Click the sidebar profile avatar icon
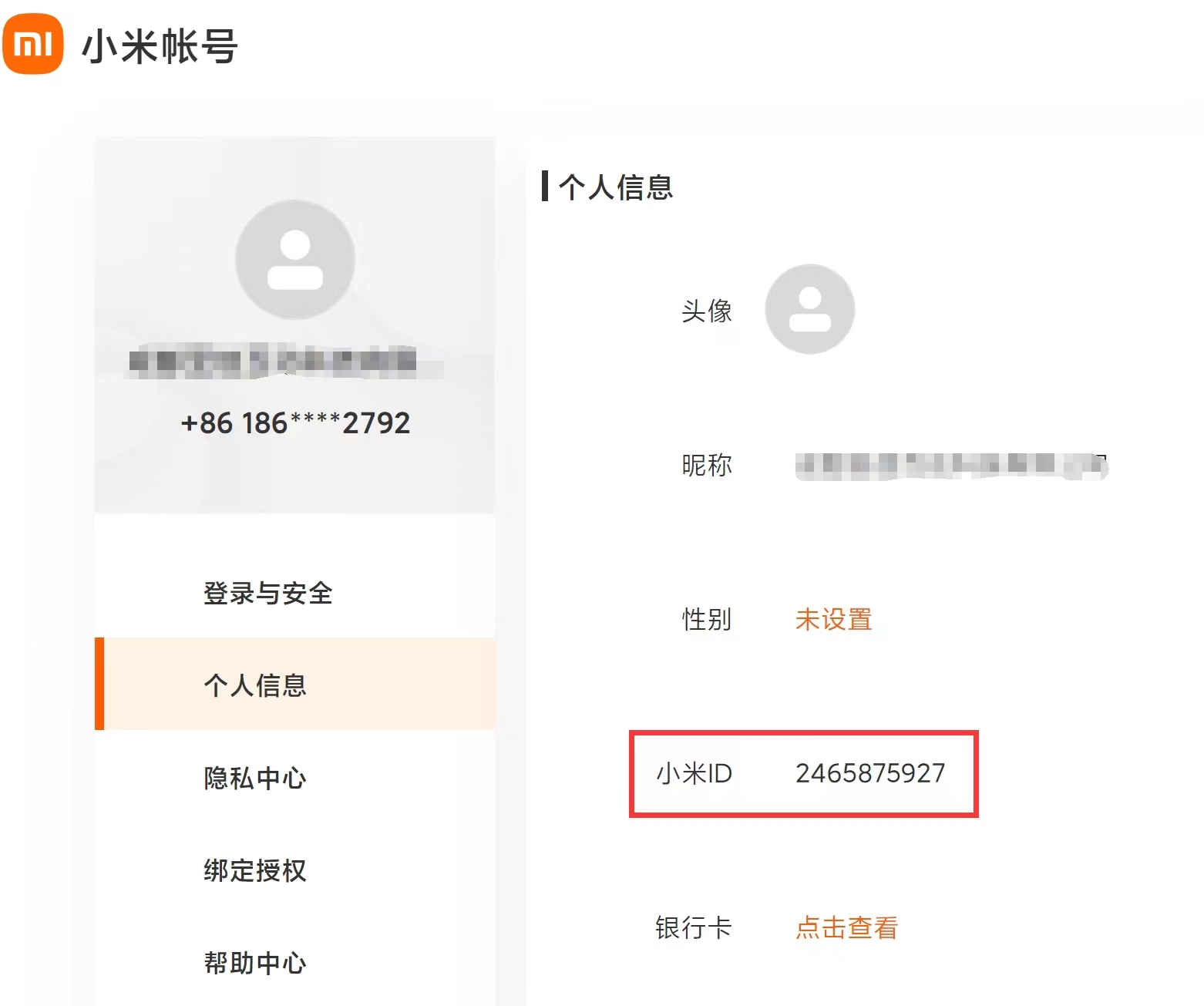 (x=294, y=260)
